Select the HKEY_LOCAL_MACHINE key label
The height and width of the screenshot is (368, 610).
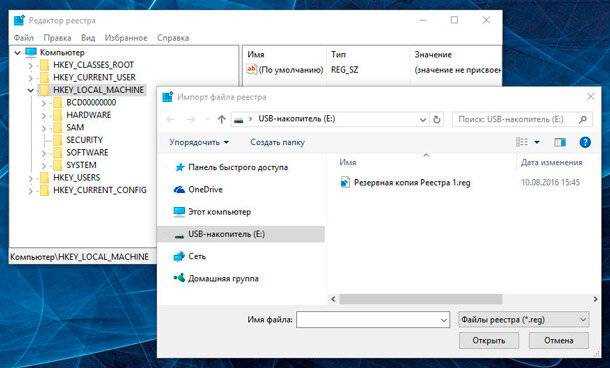click(x=98, y=90)
